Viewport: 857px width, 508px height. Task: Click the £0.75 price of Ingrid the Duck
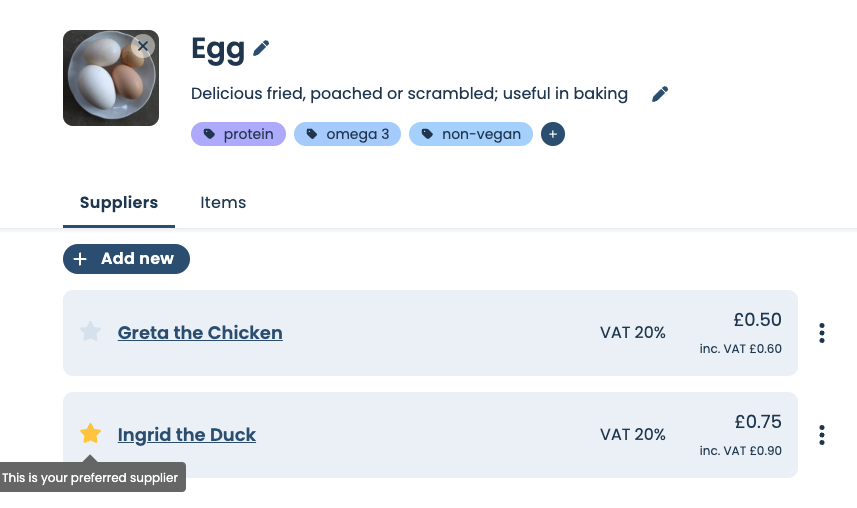click(x=757, y=422)
